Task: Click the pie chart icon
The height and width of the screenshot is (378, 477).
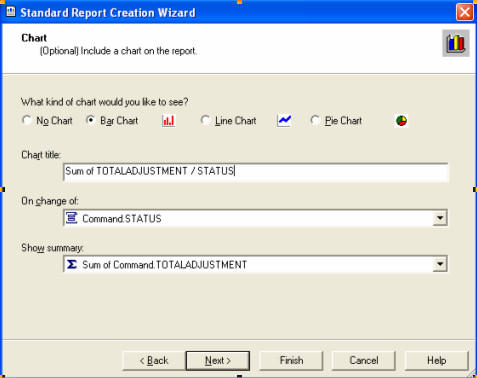Action: [401, 121]
